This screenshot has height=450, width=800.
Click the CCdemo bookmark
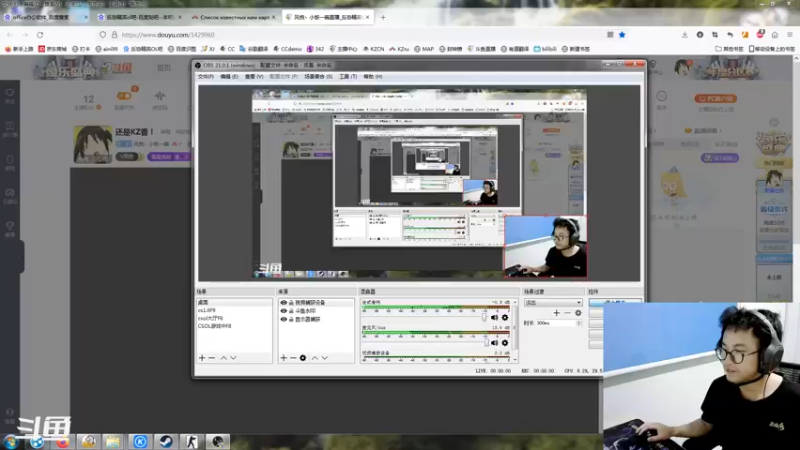[x=287, y=49]
